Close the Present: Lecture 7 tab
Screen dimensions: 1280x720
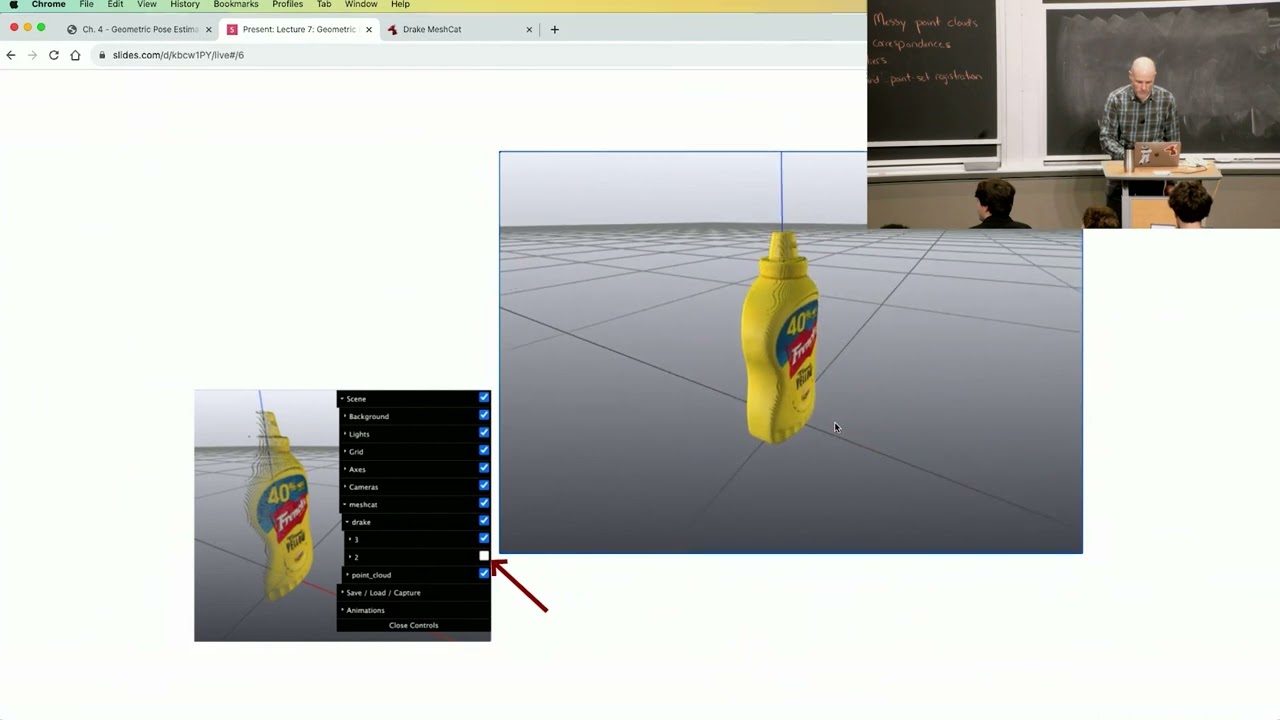pos(369,29)
